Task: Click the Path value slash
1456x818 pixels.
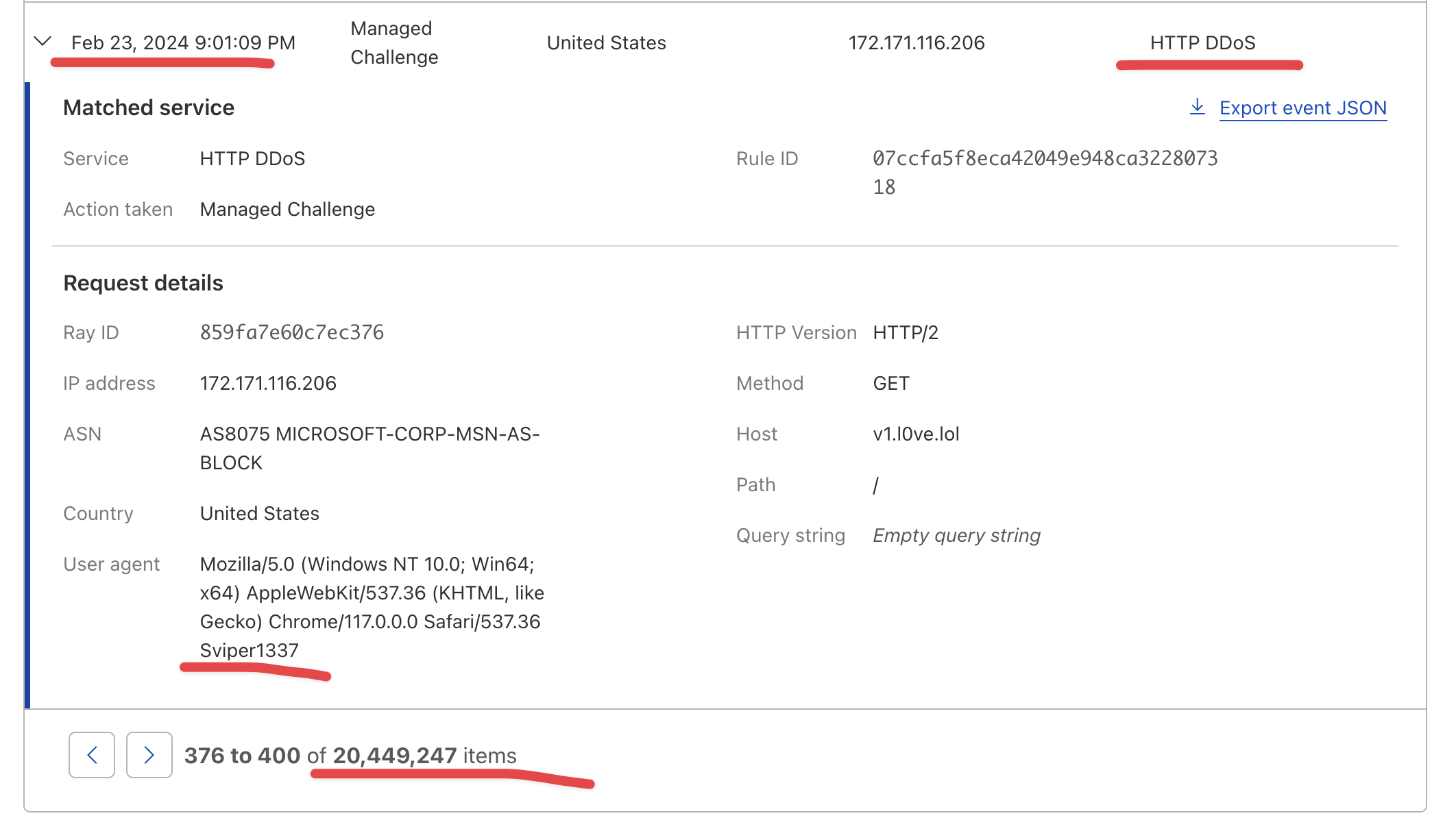Action: [x=875, y=484]
